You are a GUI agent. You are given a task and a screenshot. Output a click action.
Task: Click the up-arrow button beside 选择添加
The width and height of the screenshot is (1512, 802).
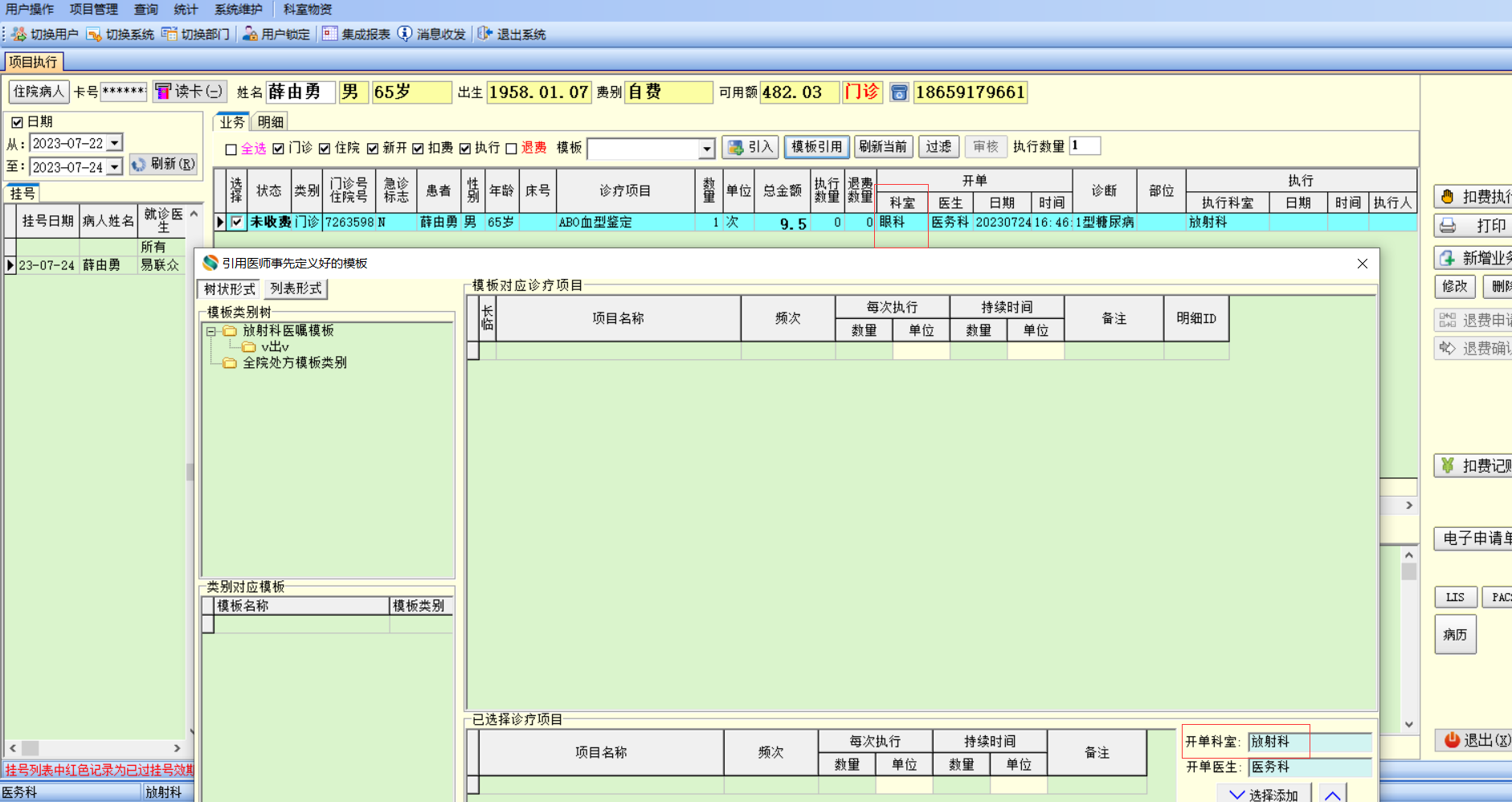point(1333,794)
